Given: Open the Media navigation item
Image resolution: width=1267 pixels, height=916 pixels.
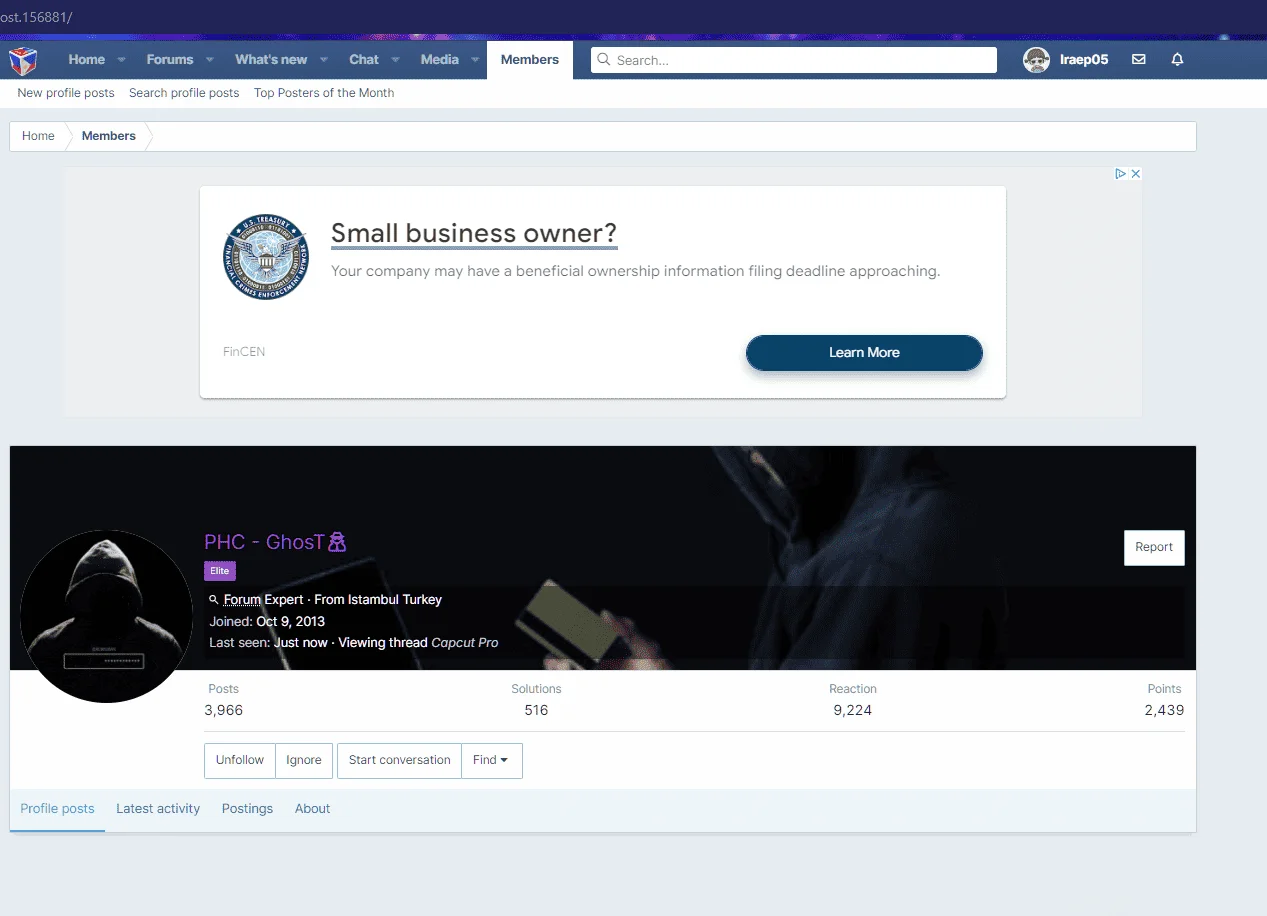Looking at the screenshot, I should (x=439, y=60).
